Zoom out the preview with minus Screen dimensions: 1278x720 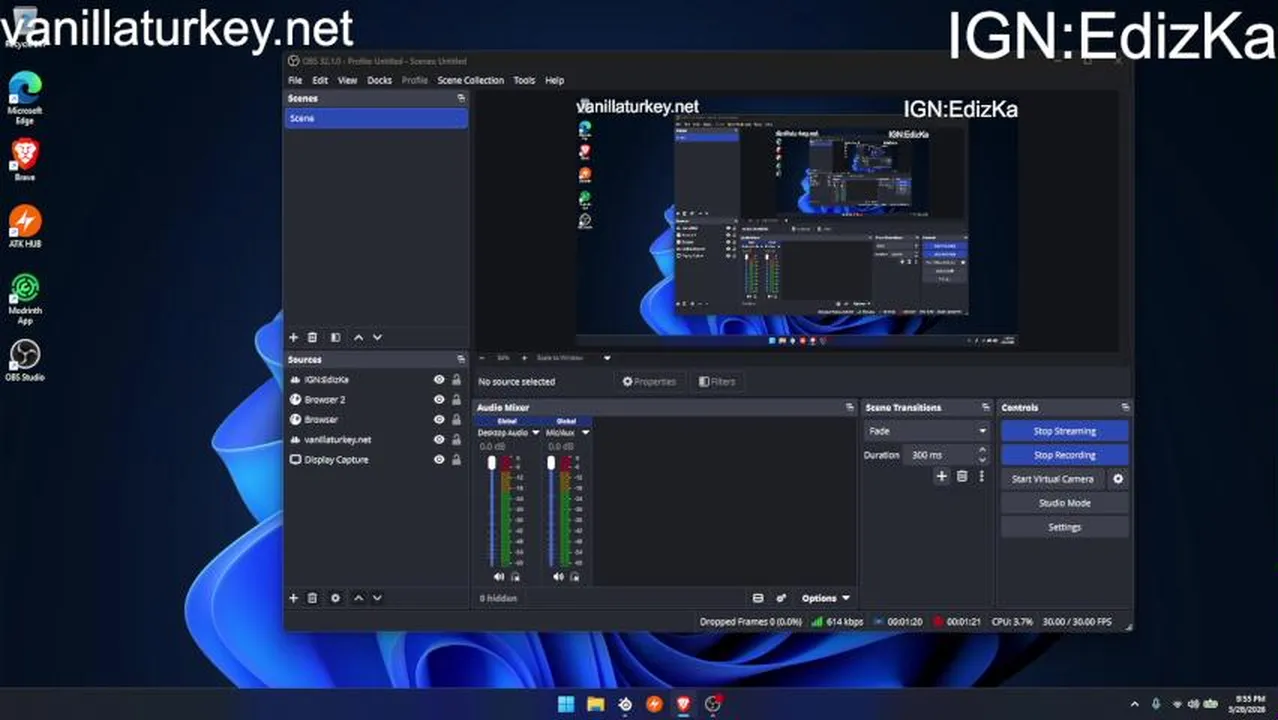[x=482, y=357]
